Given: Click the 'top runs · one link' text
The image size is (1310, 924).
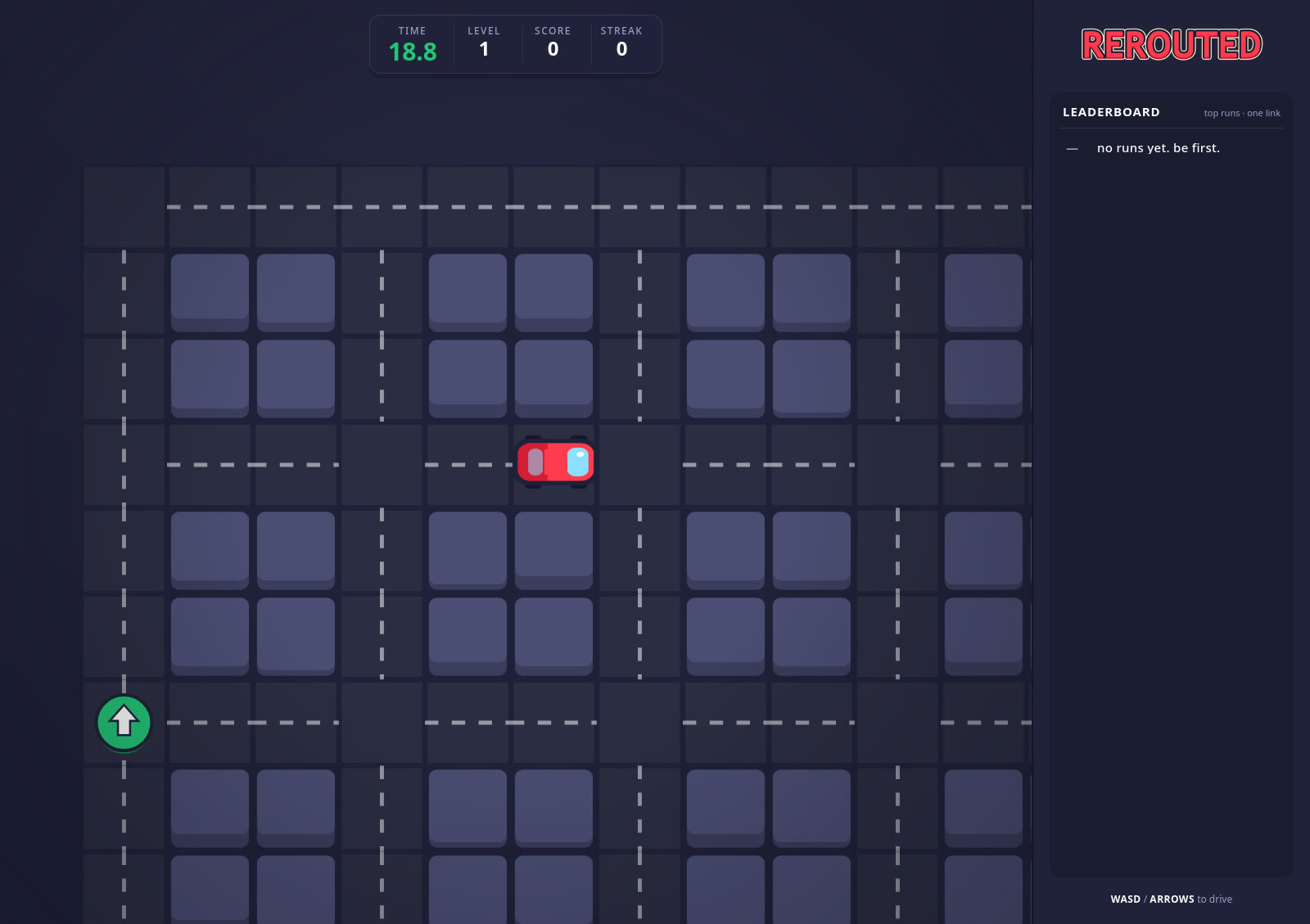Looking at the screenshot, I should [x=1242, y=113].
